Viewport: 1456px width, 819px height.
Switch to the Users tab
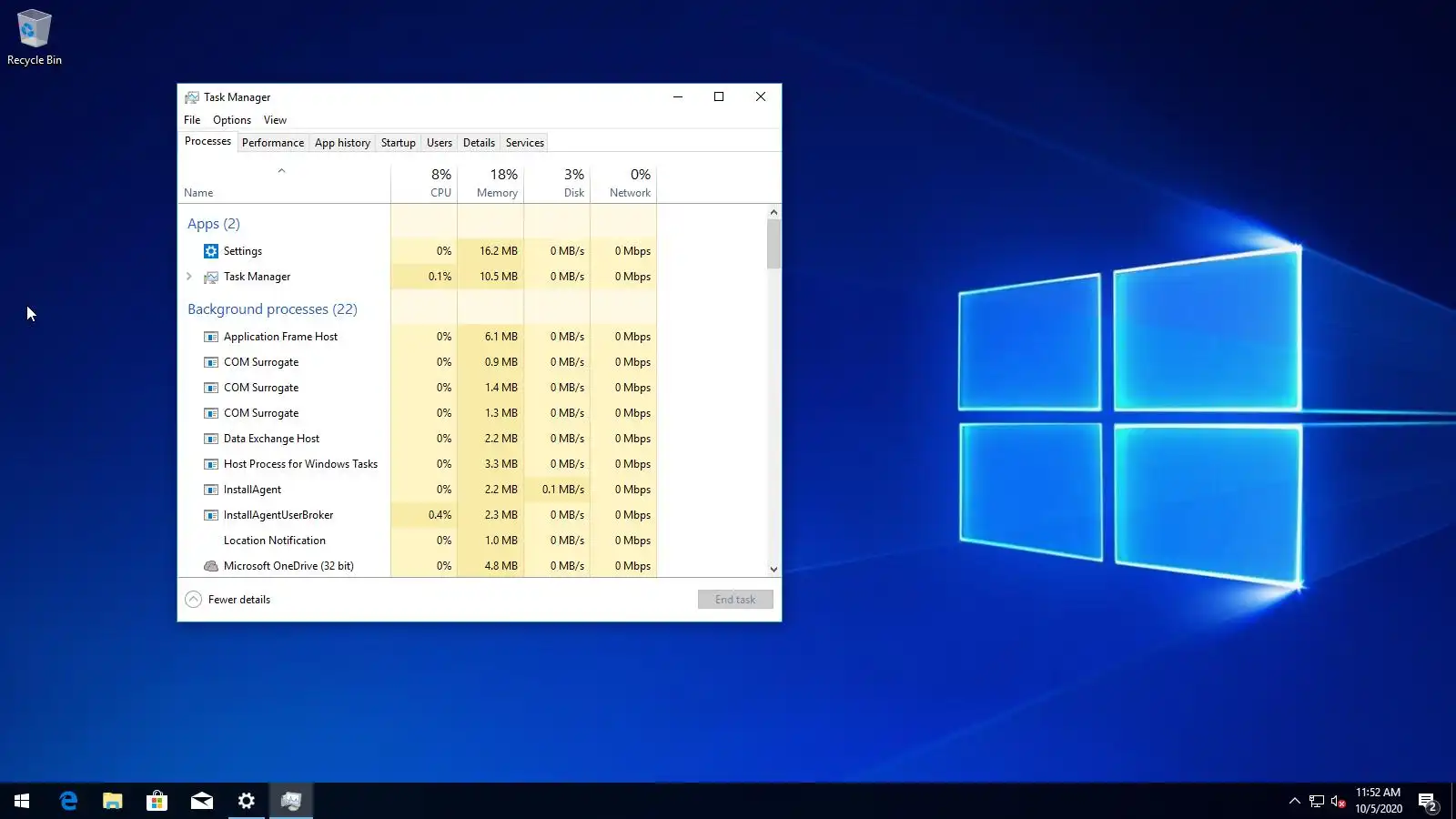point(440,143)
